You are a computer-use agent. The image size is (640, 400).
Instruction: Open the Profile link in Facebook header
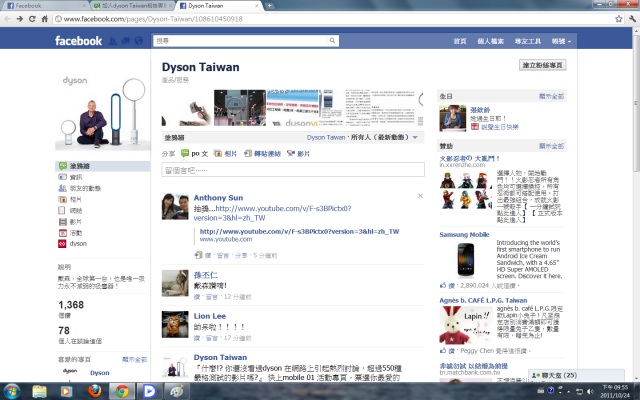click(x=490, y=41)
